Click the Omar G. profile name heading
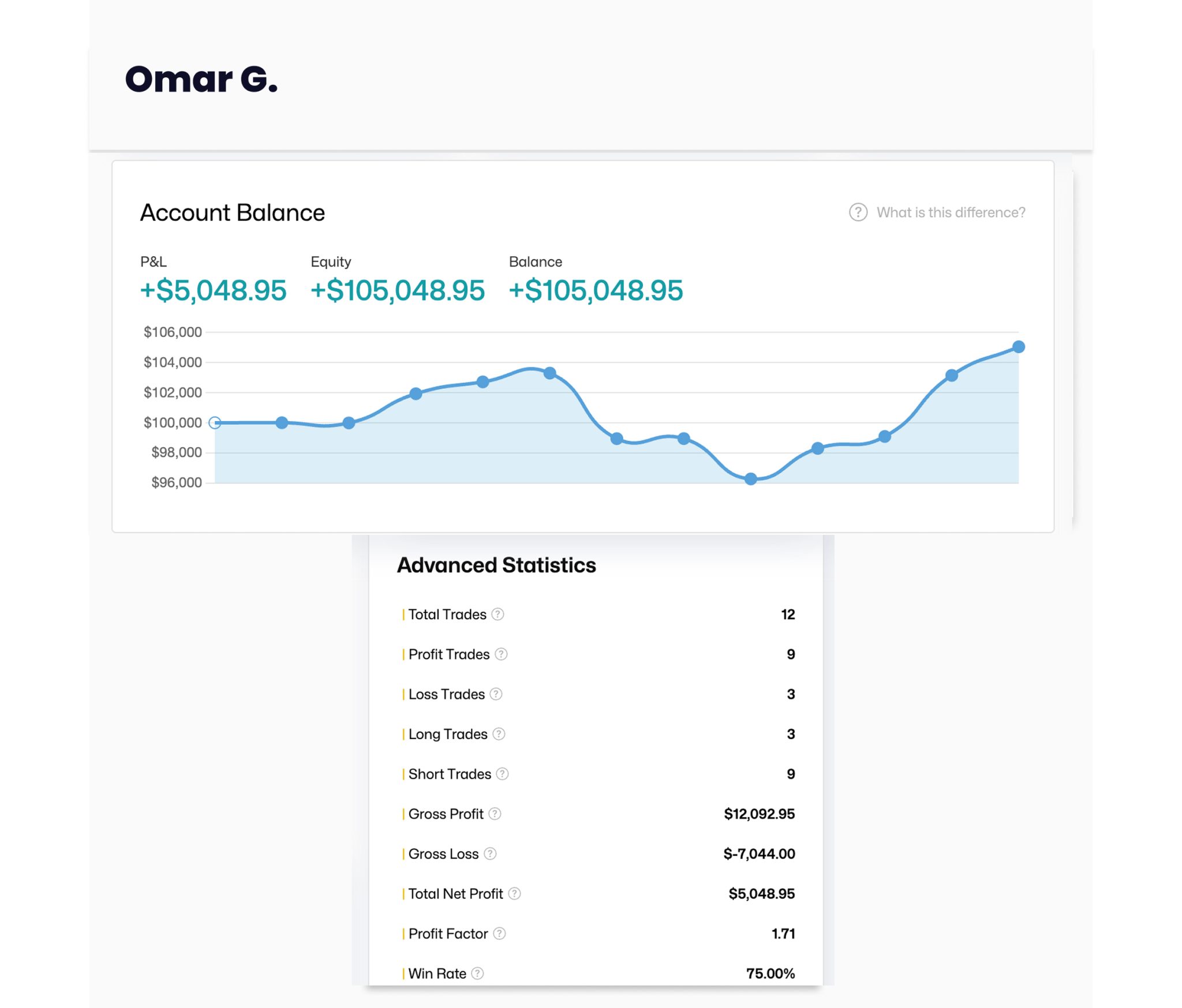1182x1008 pixels. coord(201,79)
